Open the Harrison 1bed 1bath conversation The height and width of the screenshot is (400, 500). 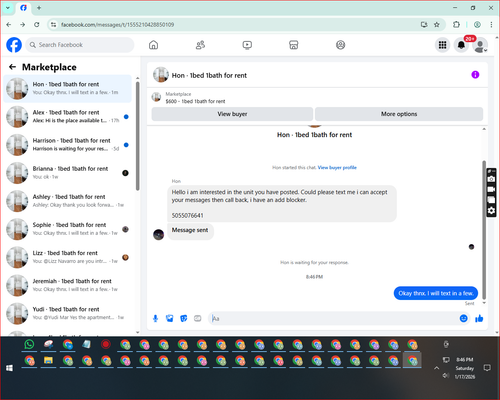(68, 145)
